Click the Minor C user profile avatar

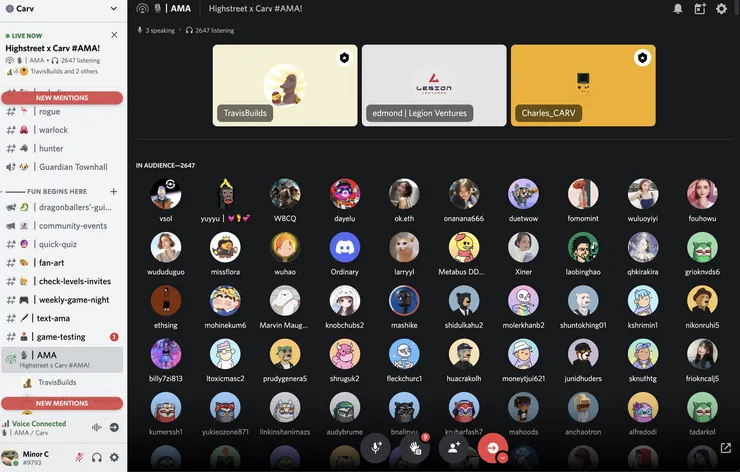tap(9, 457)
